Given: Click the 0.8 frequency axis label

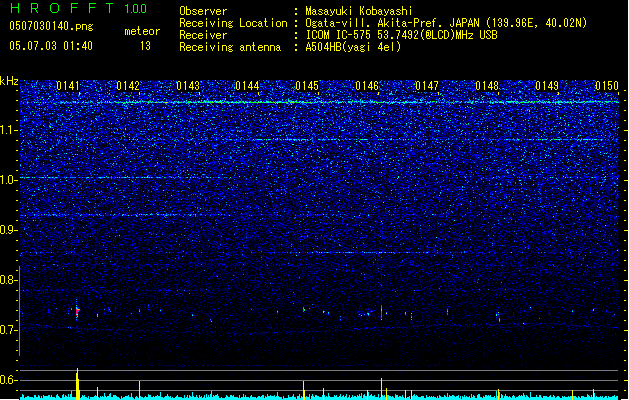Looking at the screenshot, I should pyautogui.click(x=7, y=280).
